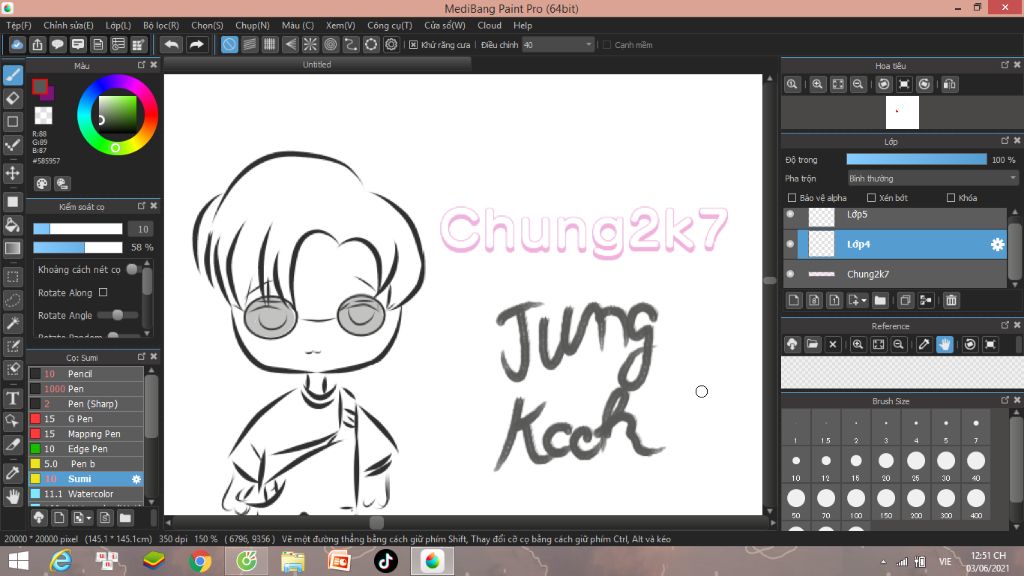
Task: Click the layer Độ trong opacity slider
Action: click(x=916, y=159)
